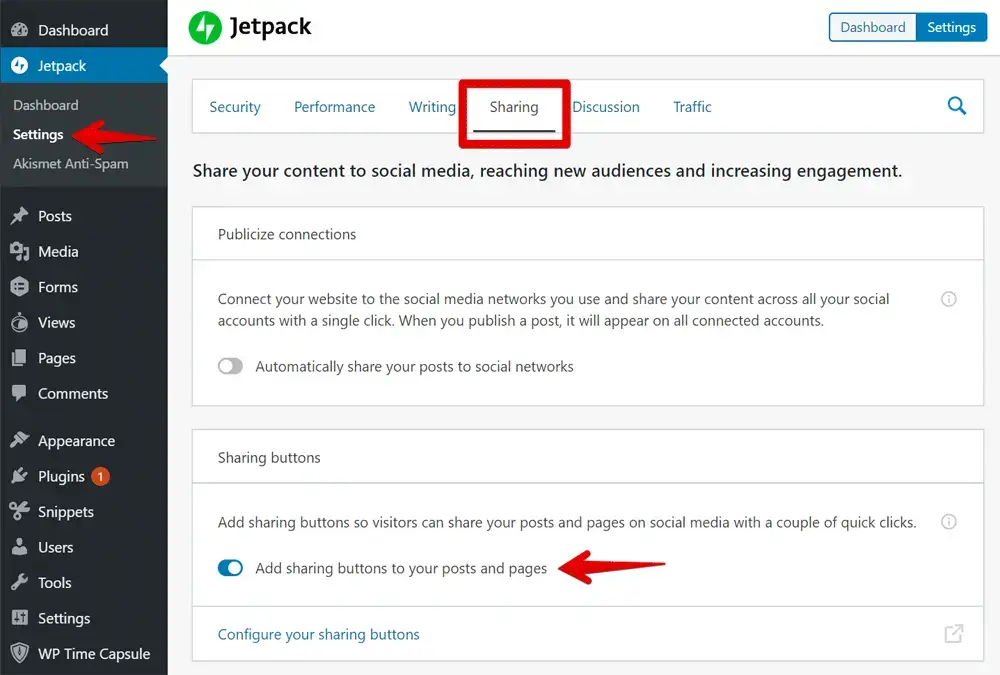Click the Snippets scissors icon
Screen dimensions: 1000x675
pyautogui.click(x=20, y=511)
